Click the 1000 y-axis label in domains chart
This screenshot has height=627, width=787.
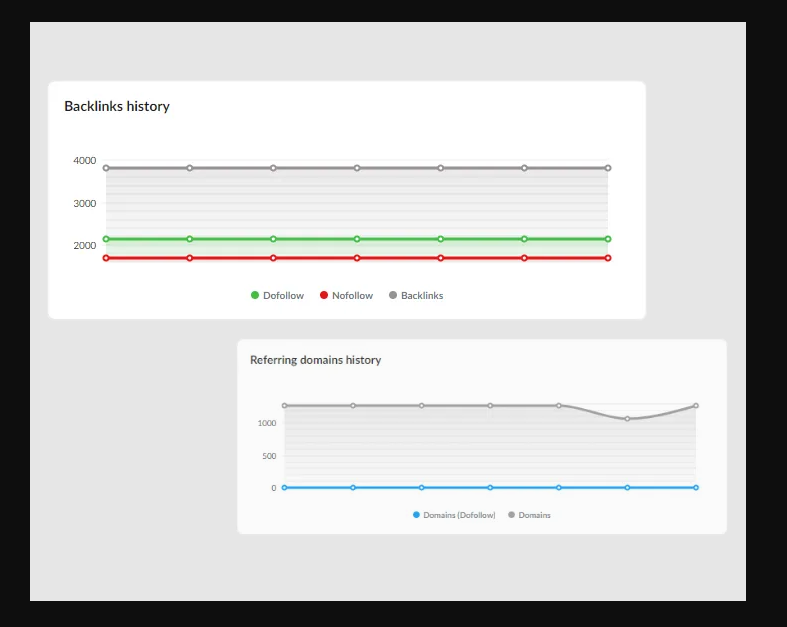coord(267,423)
